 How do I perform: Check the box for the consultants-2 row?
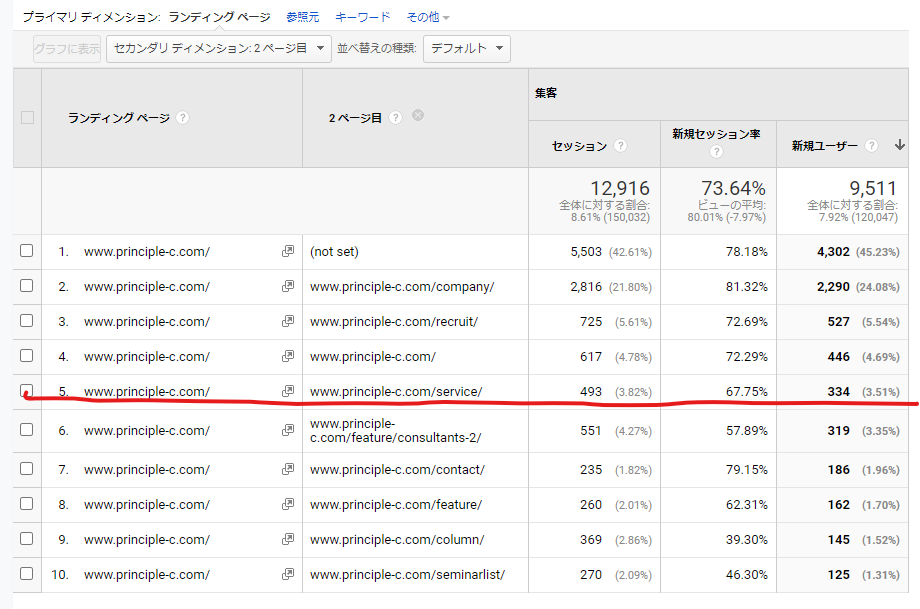[x=26, y=429]
